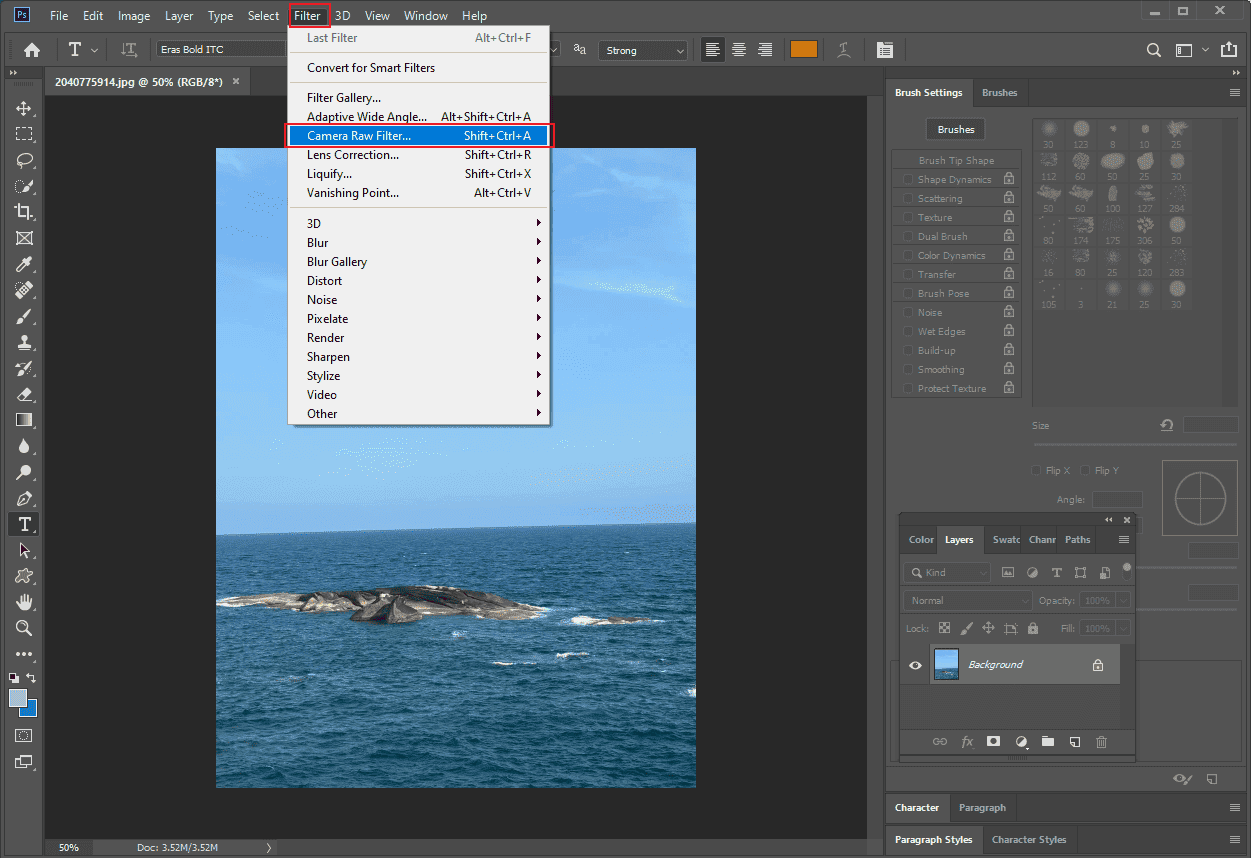The width and height of the screenshot is (1251, 858).
Task: Click the Delete layer trash icon
Action: tap(1101, 742)
